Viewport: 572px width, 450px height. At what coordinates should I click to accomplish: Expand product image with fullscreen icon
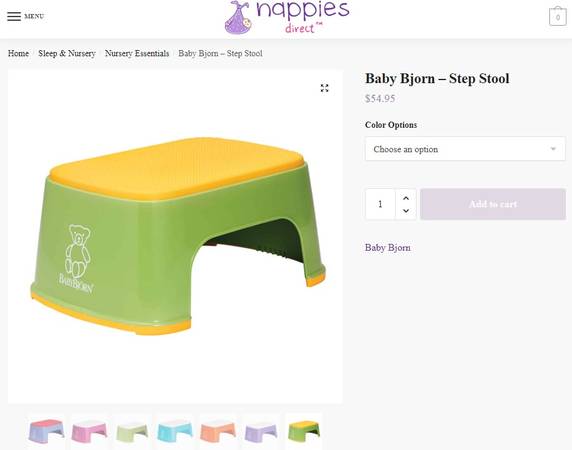[x=324, y=88]
